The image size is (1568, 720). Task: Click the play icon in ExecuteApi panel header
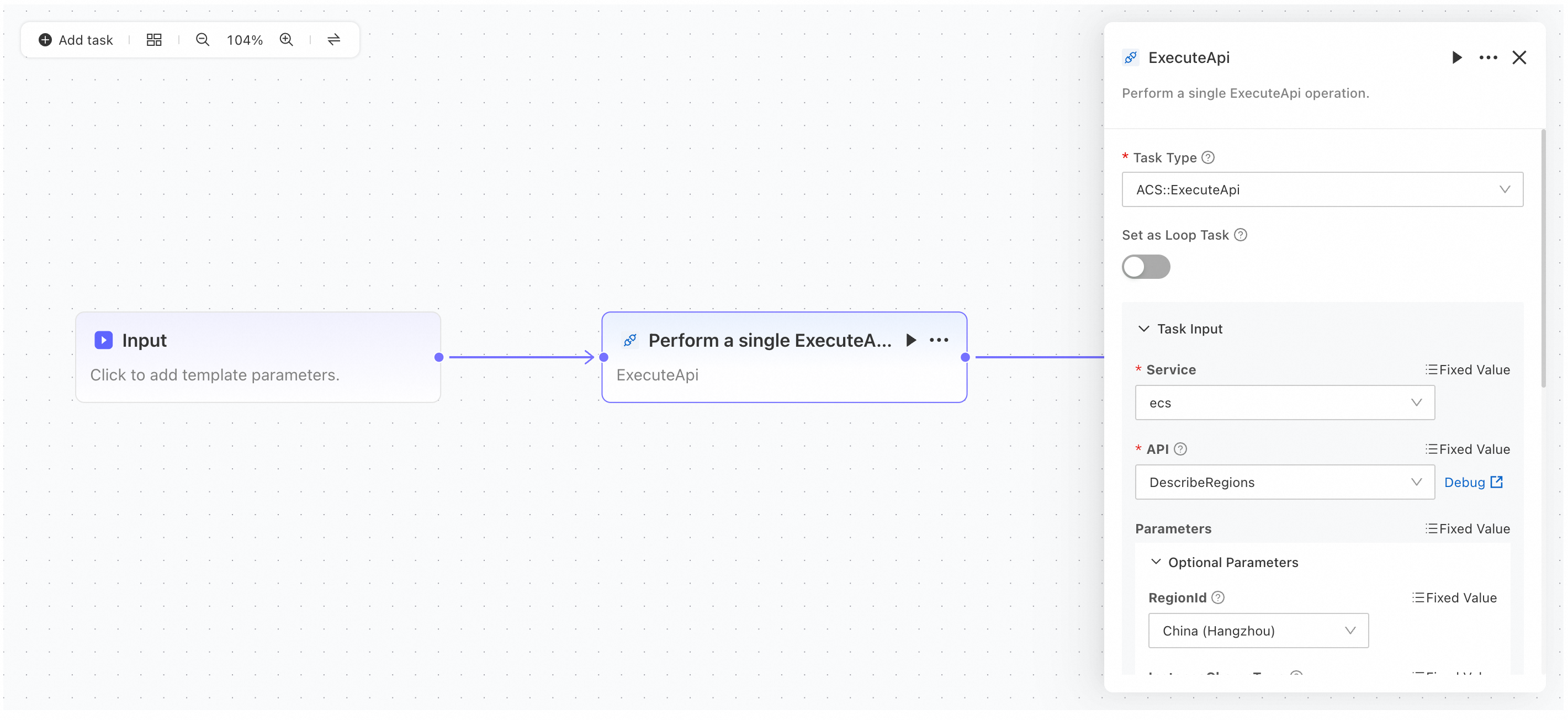click(x=1456, y=58)
